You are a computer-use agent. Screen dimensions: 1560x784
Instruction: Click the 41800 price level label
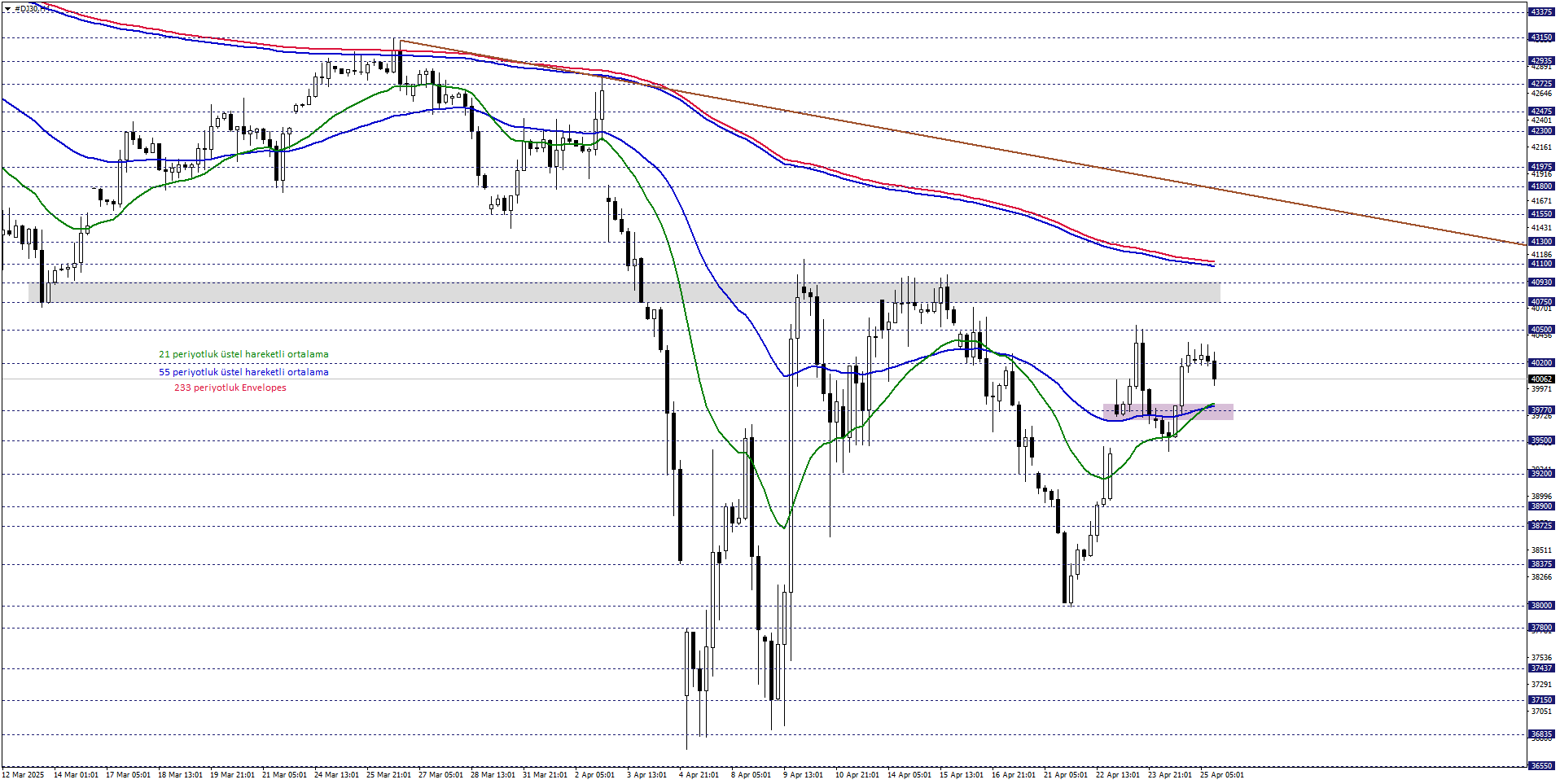1542,186
